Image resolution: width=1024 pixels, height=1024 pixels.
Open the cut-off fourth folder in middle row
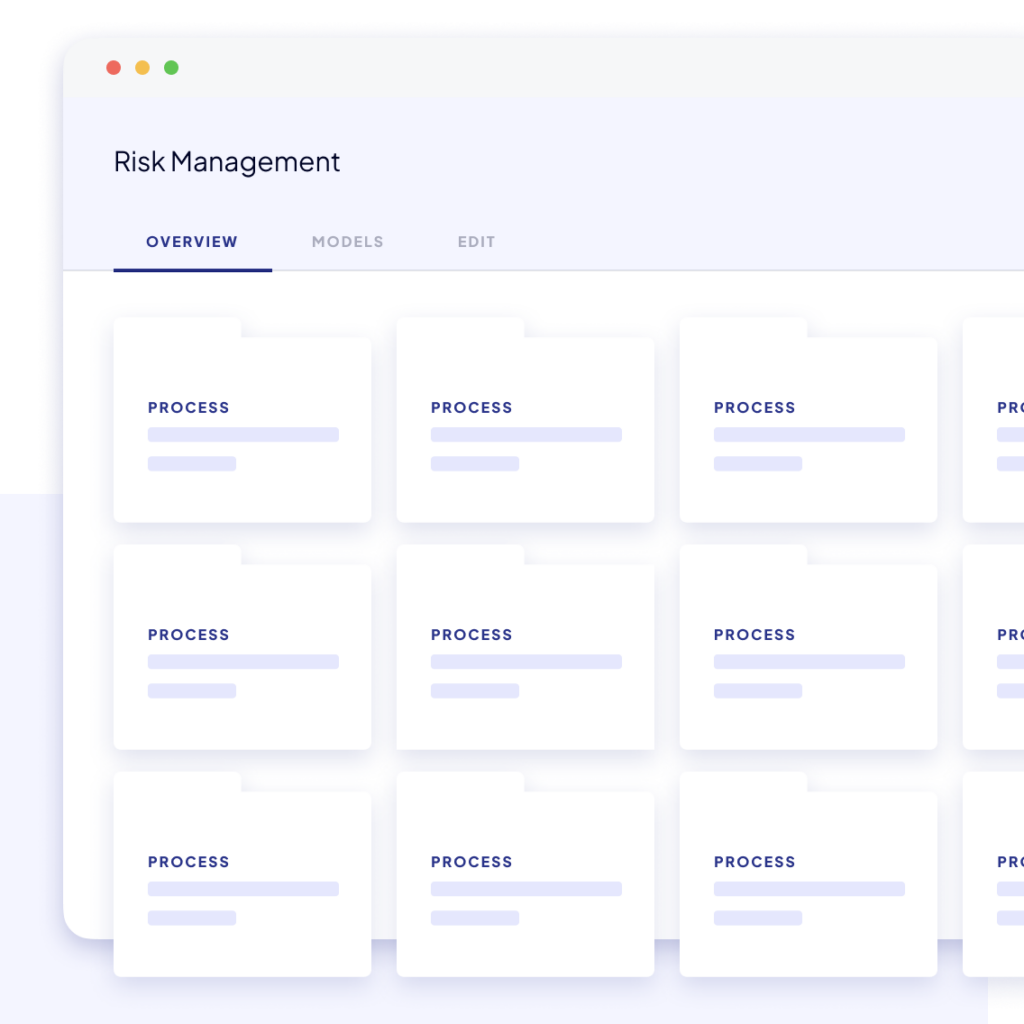pos(995,655)
